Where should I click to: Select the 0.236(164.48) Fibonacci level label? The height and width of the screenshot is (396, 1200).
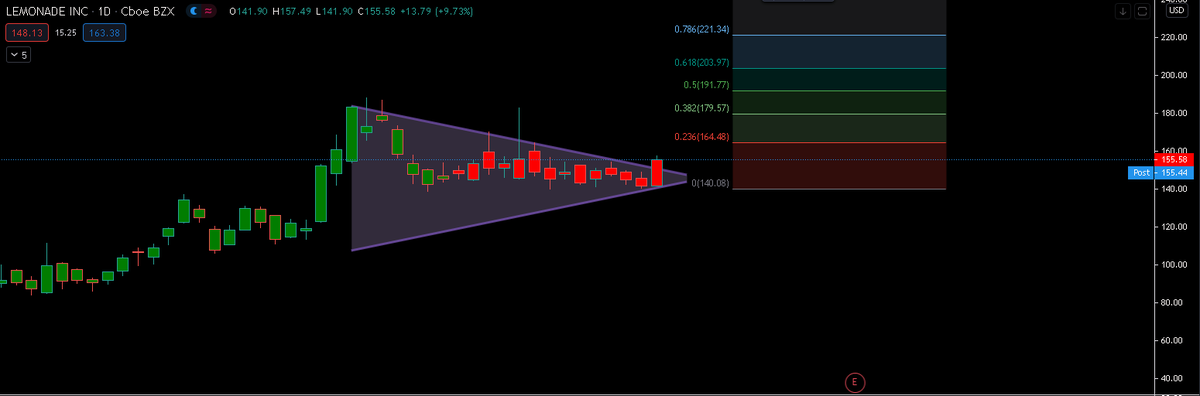tap(701, 137)
